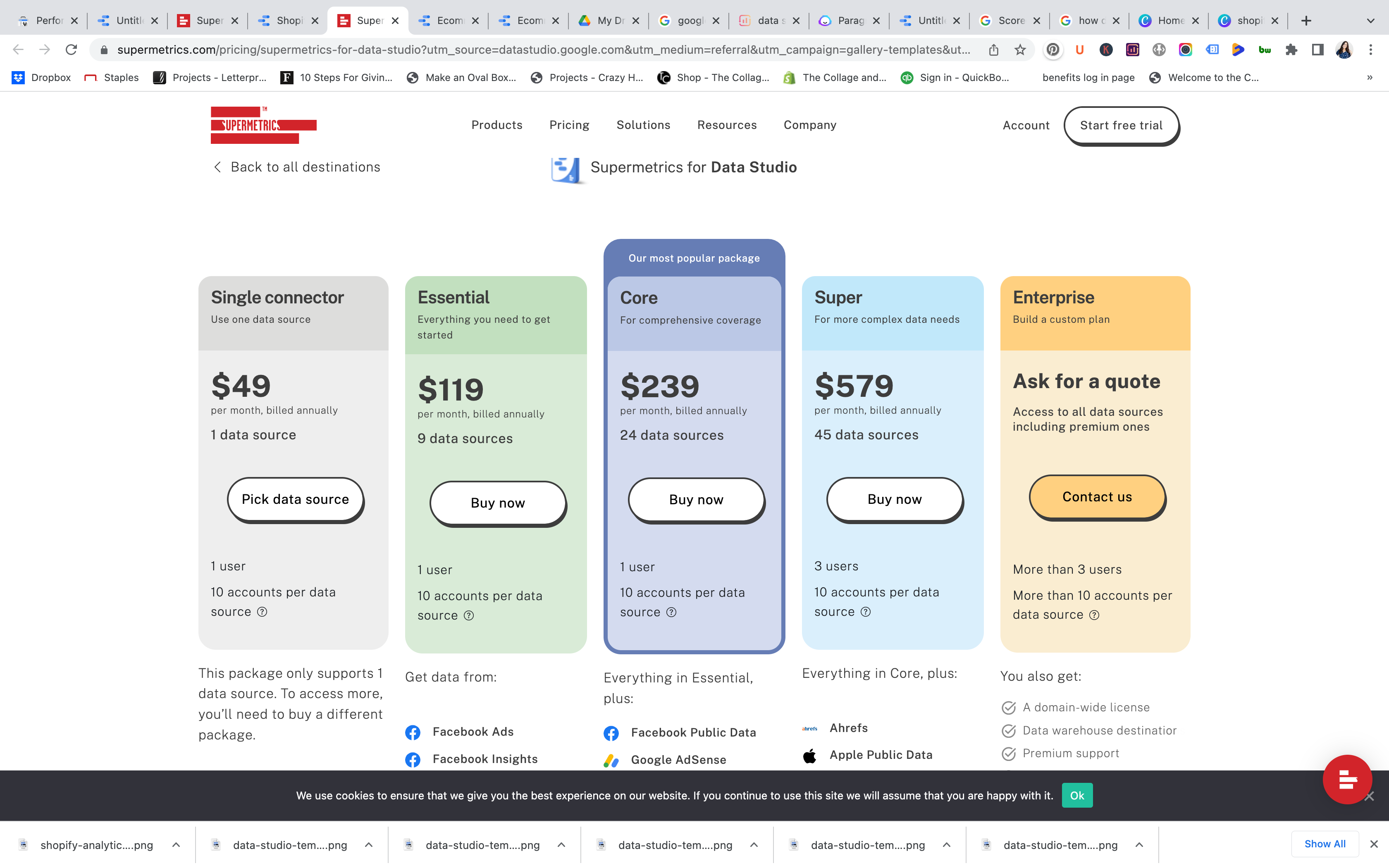
Task: Open the Extensions puzzle icon
Action: click(x=1291, y=50)
